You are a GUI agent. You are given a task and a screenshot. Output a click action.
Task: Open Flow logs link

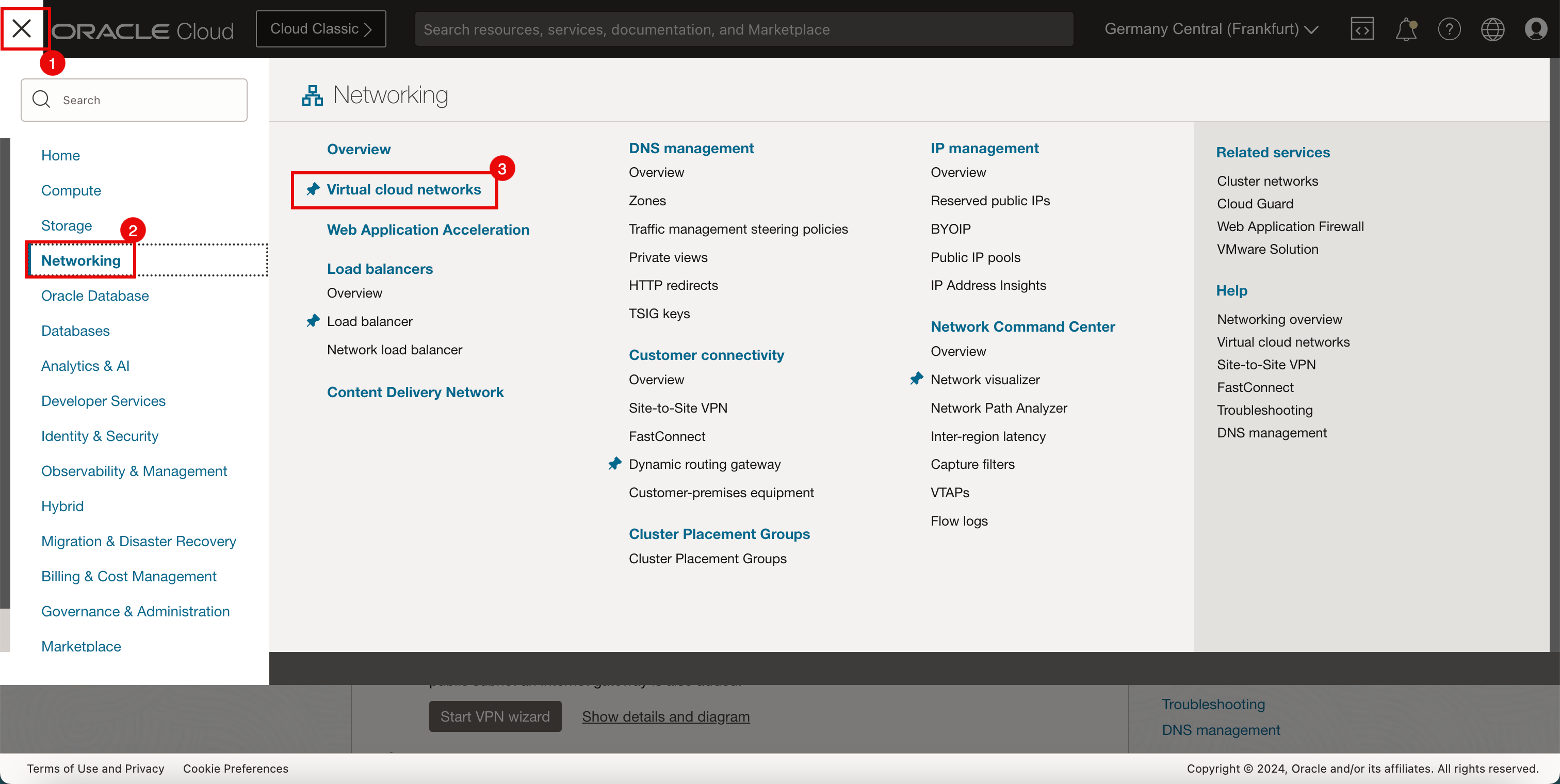tap(959, 521)
